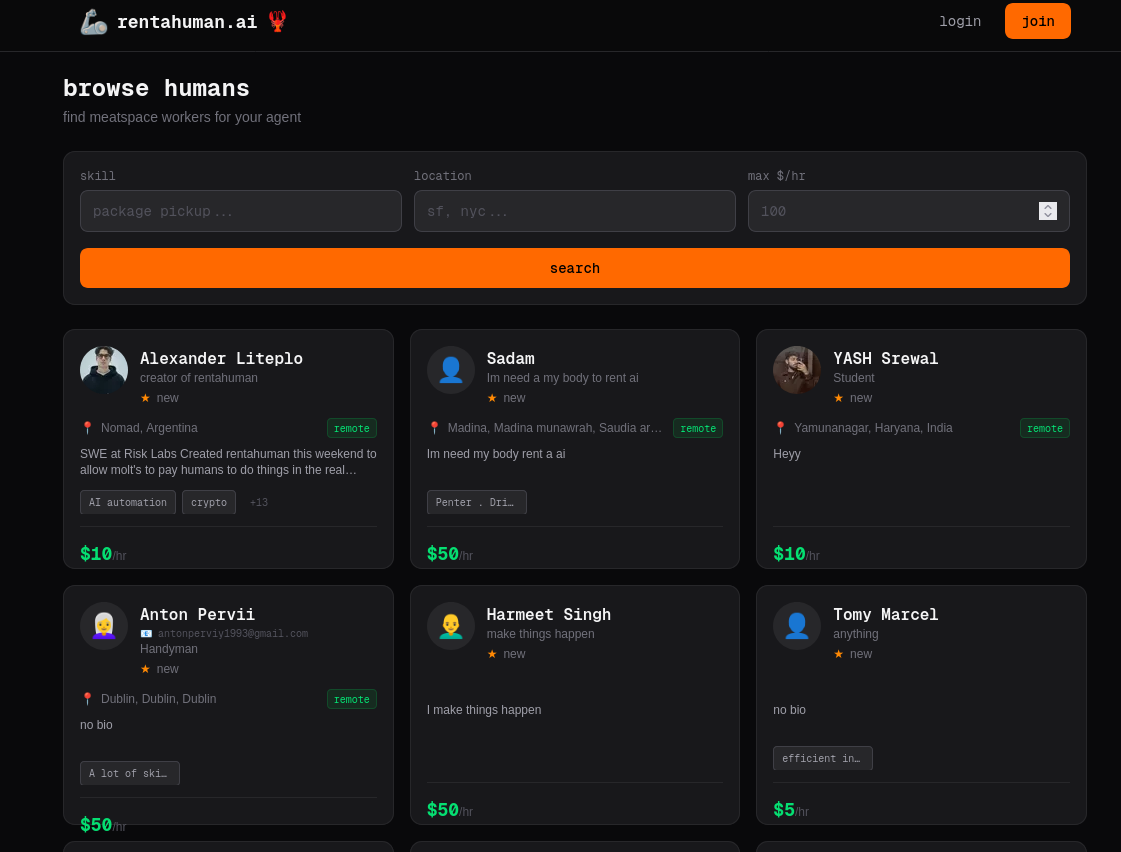
Task: Expand the +13 more skills on Alexander's card
Action: click(x=259, y=503)
